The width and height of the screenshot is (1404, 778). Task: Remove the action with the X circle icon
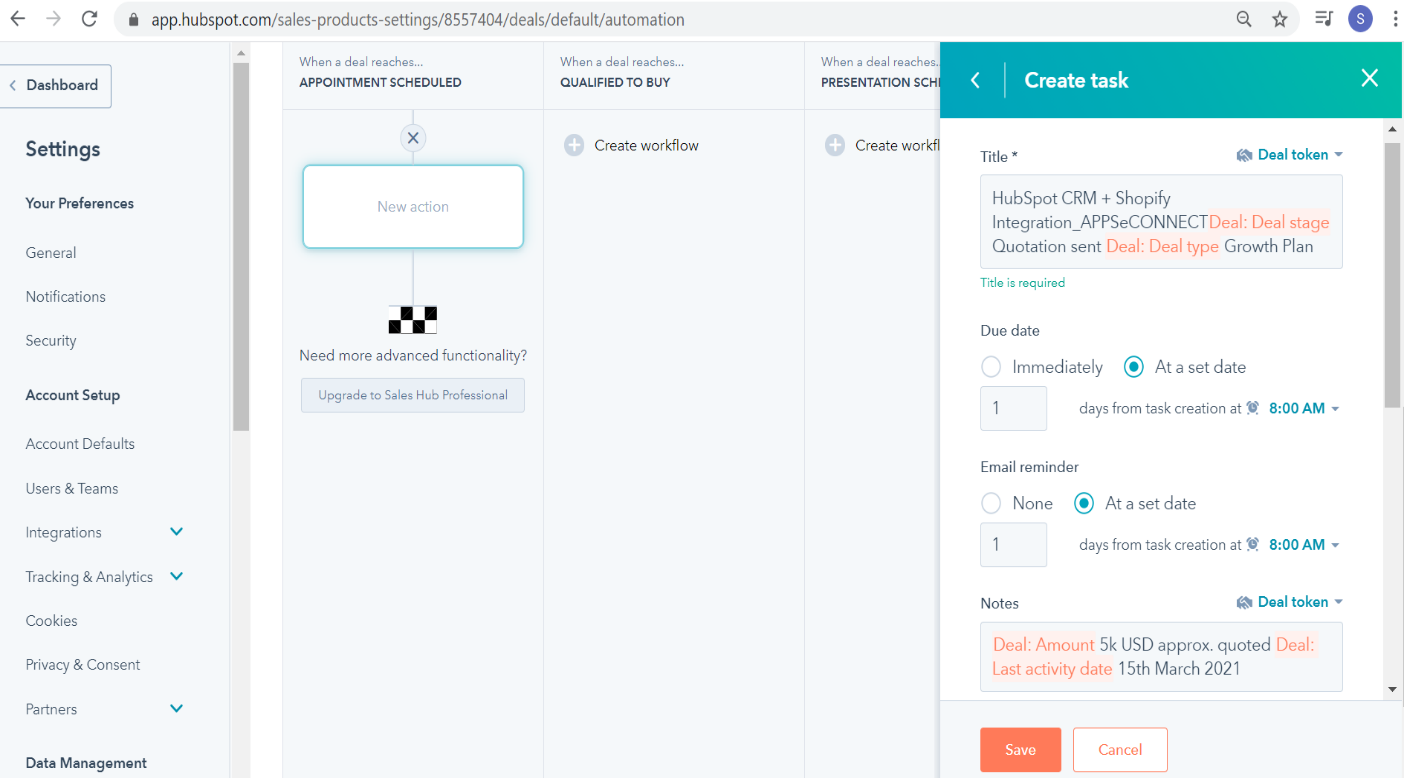pyautogui.click(x=413, y=138)
